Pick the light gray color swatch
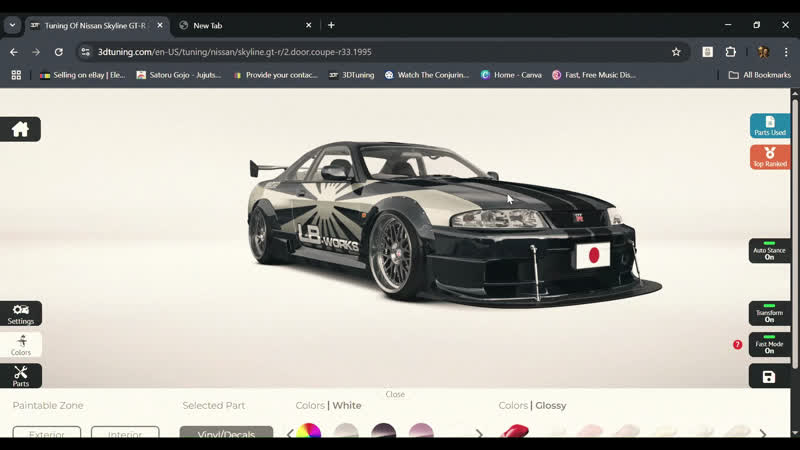 point(346,431)
